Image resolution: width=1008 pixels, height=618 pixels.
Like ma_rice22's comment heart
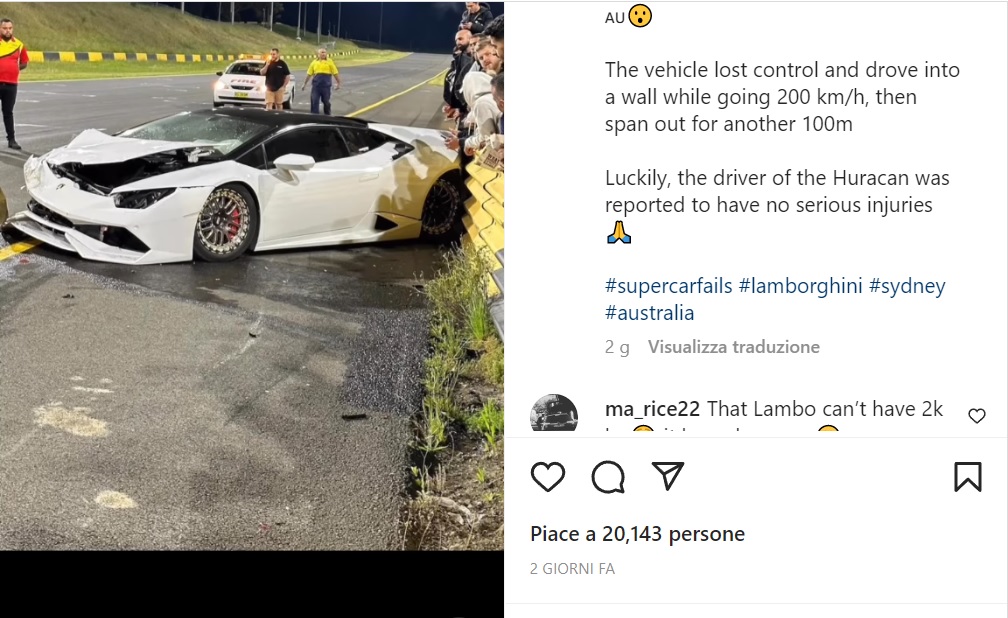[976, 416]
